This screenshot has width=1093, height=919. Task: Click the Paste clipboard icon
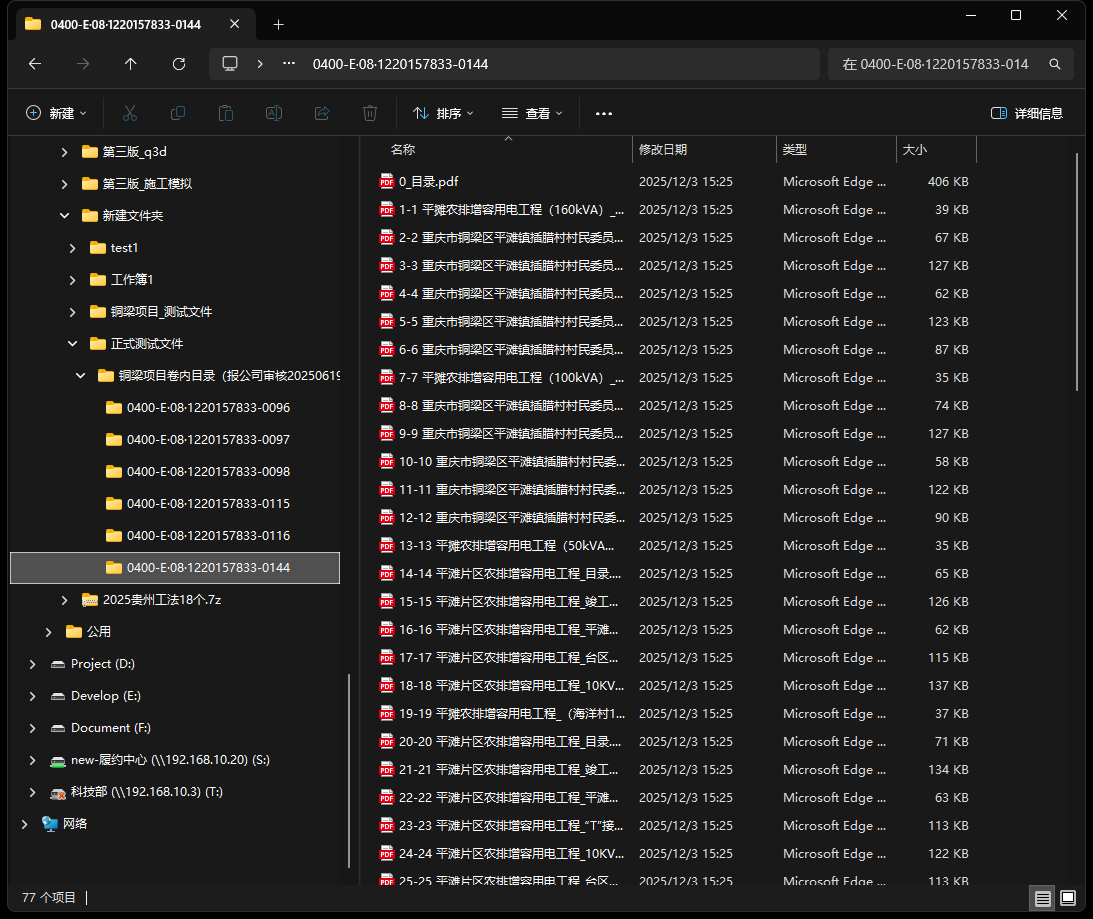click(x=226, y=114)
